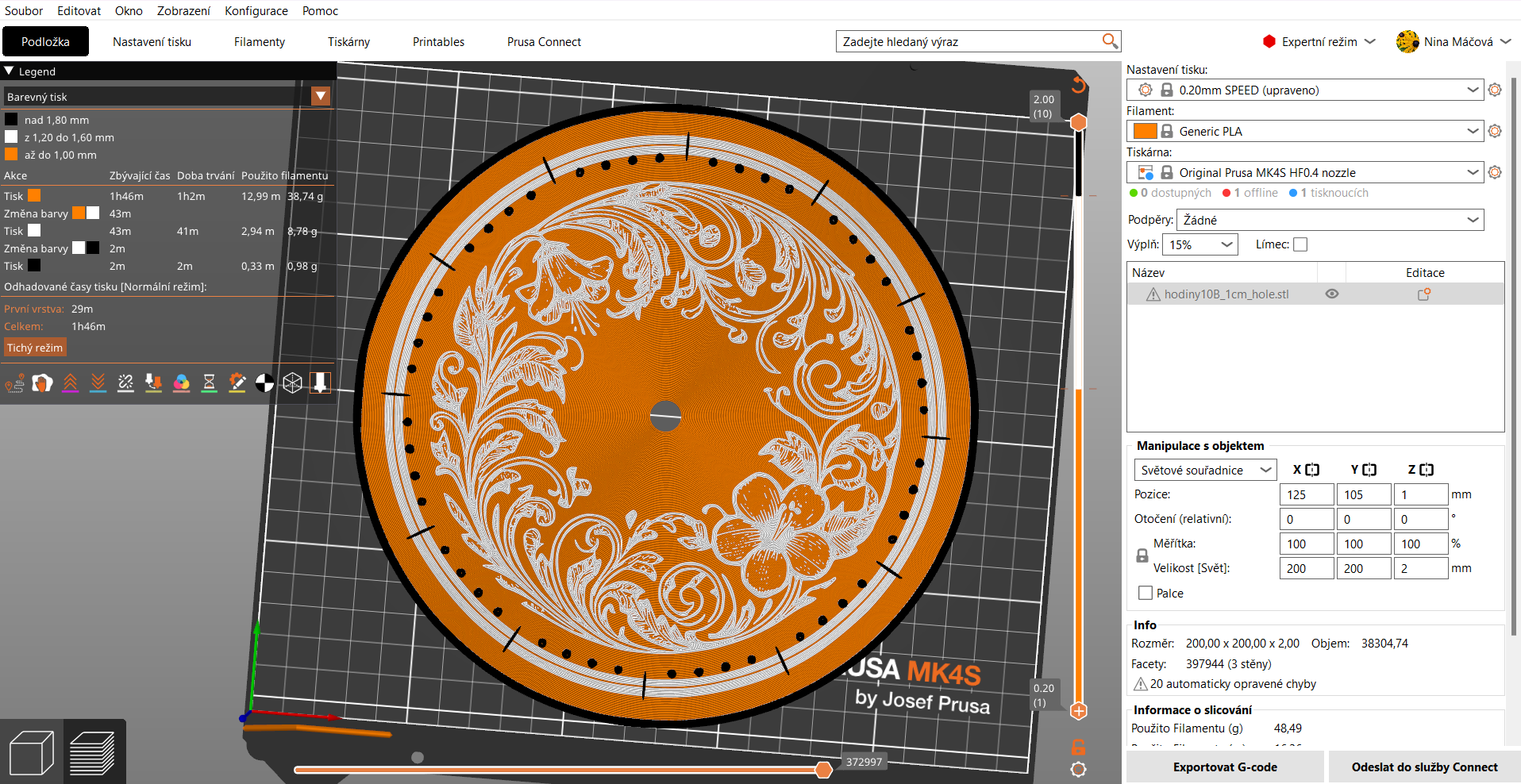Toggle deretractions visibility icon
Screen dimensions: 1521x784
click(x=98, y=383)
